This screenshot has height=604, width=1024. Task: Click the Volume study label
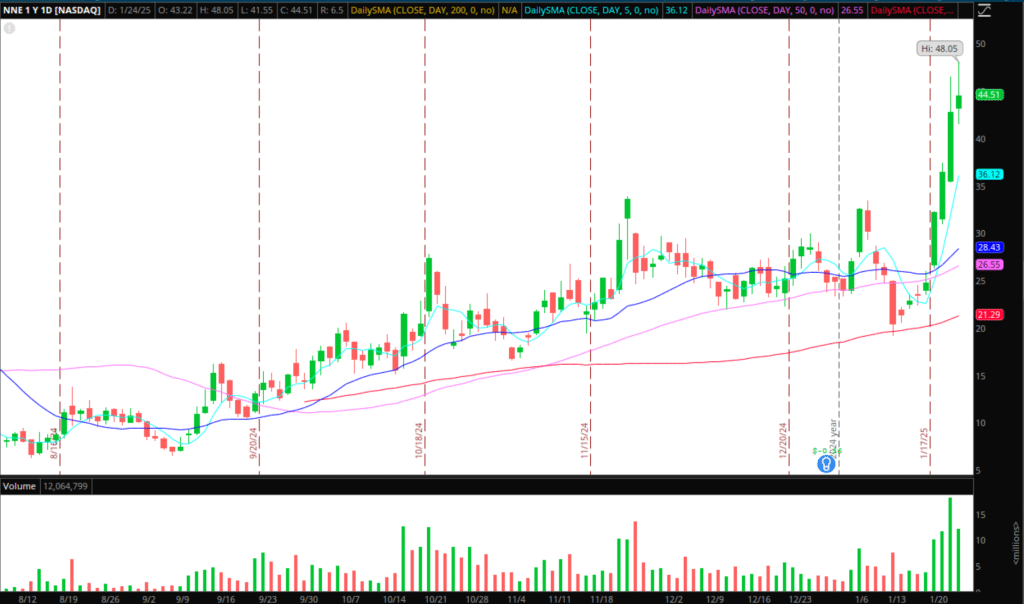point(19,486)
